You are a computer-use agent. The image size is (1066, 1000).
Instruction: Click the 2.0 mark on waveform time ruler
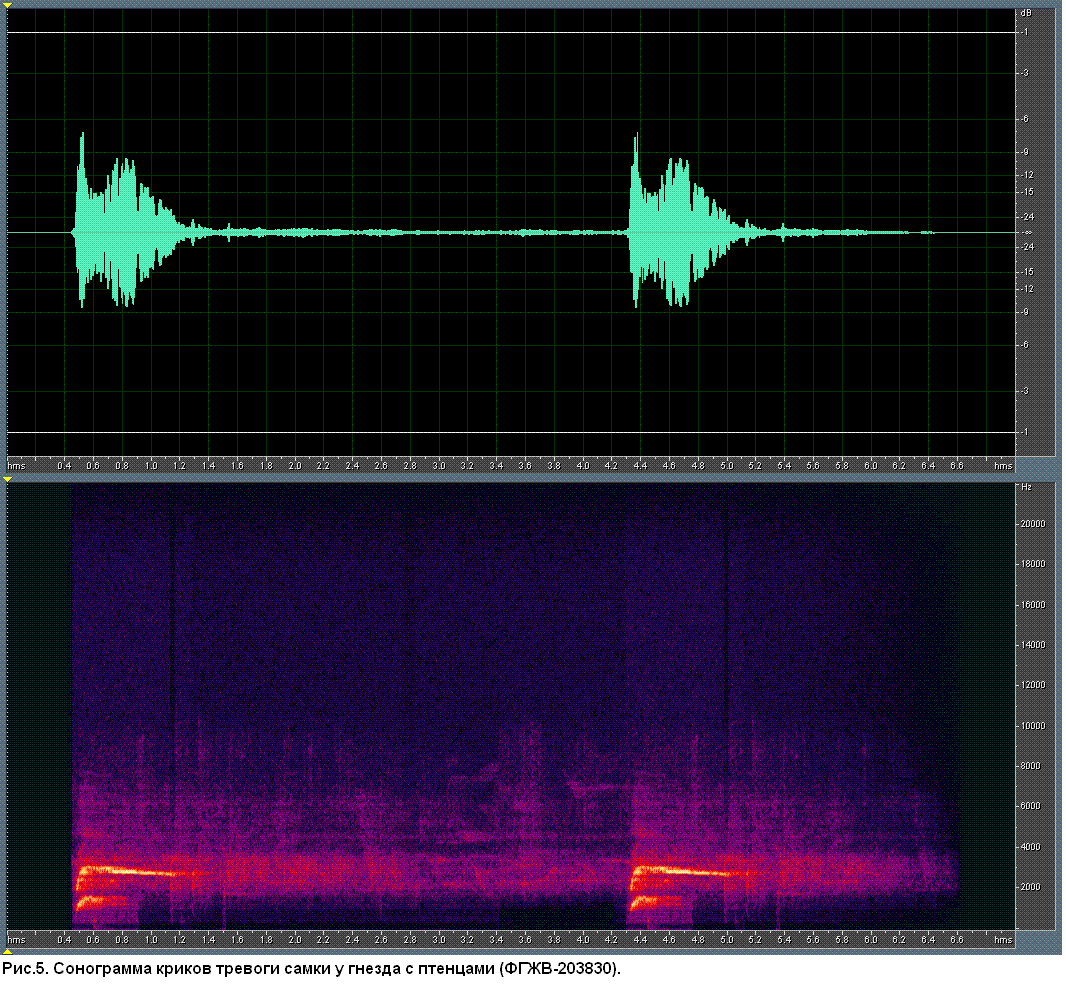pos(294,466)
